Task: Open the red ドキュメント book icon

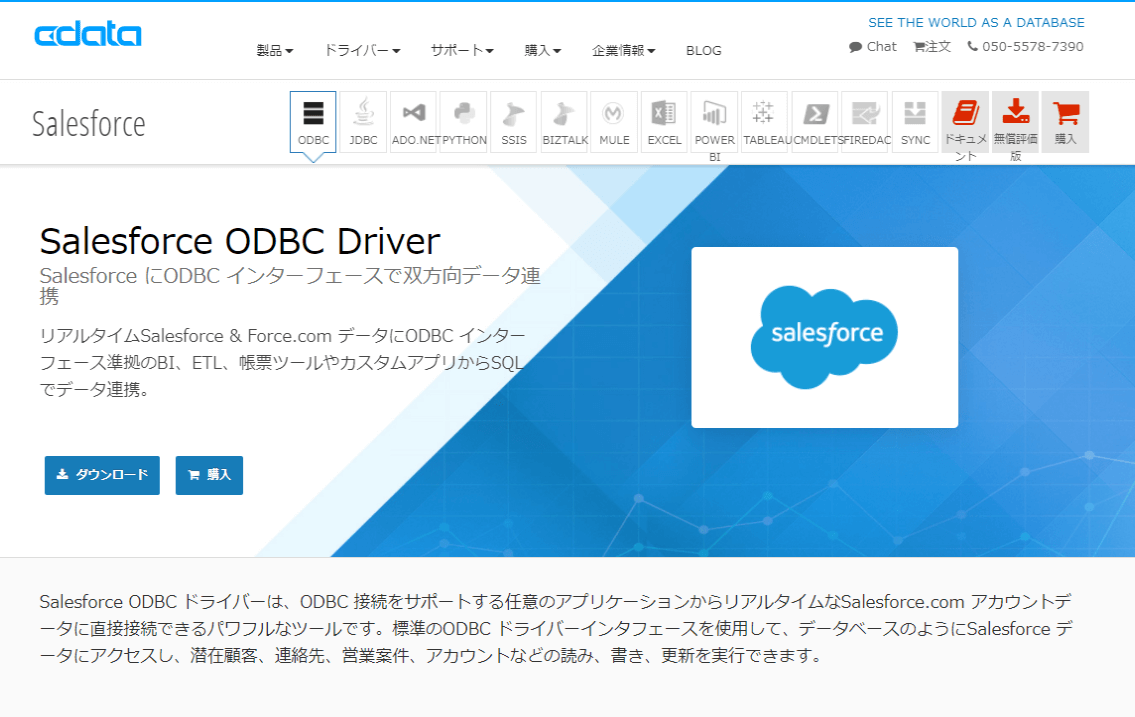Action: (966, 122)
